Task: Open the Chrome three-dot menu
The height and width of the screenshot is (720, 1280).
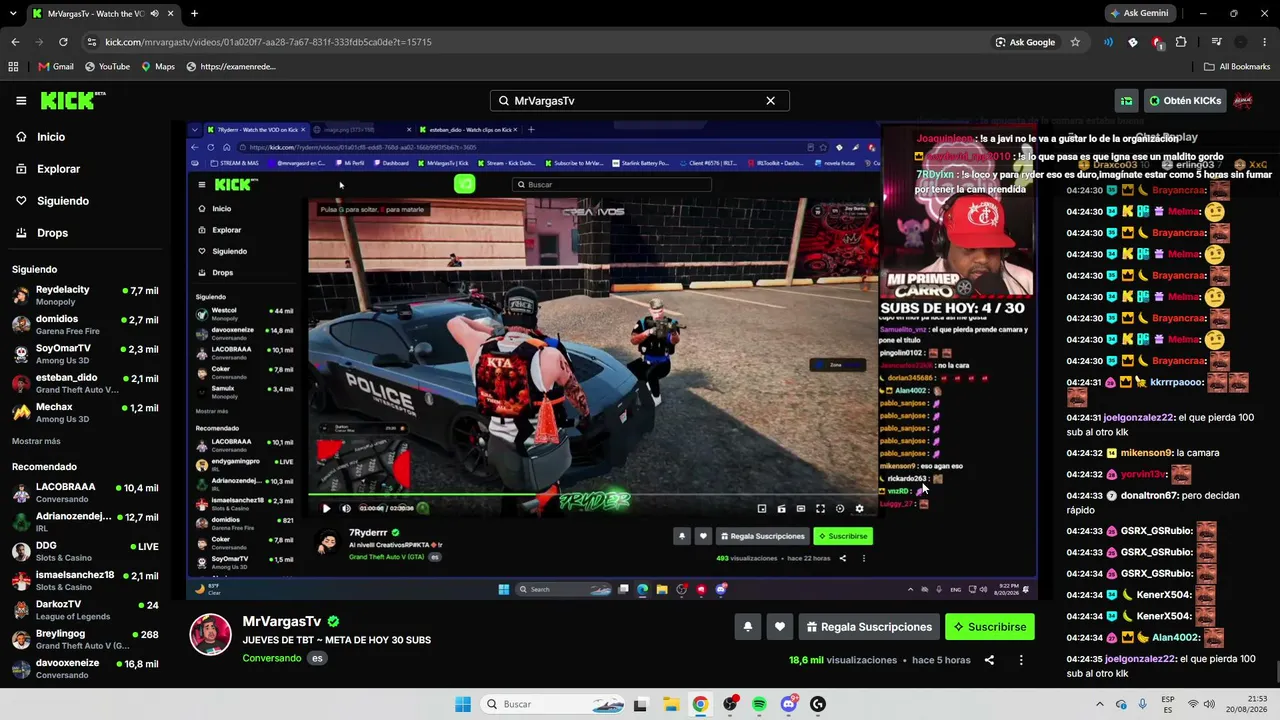Action: [x=1264, y=42]
